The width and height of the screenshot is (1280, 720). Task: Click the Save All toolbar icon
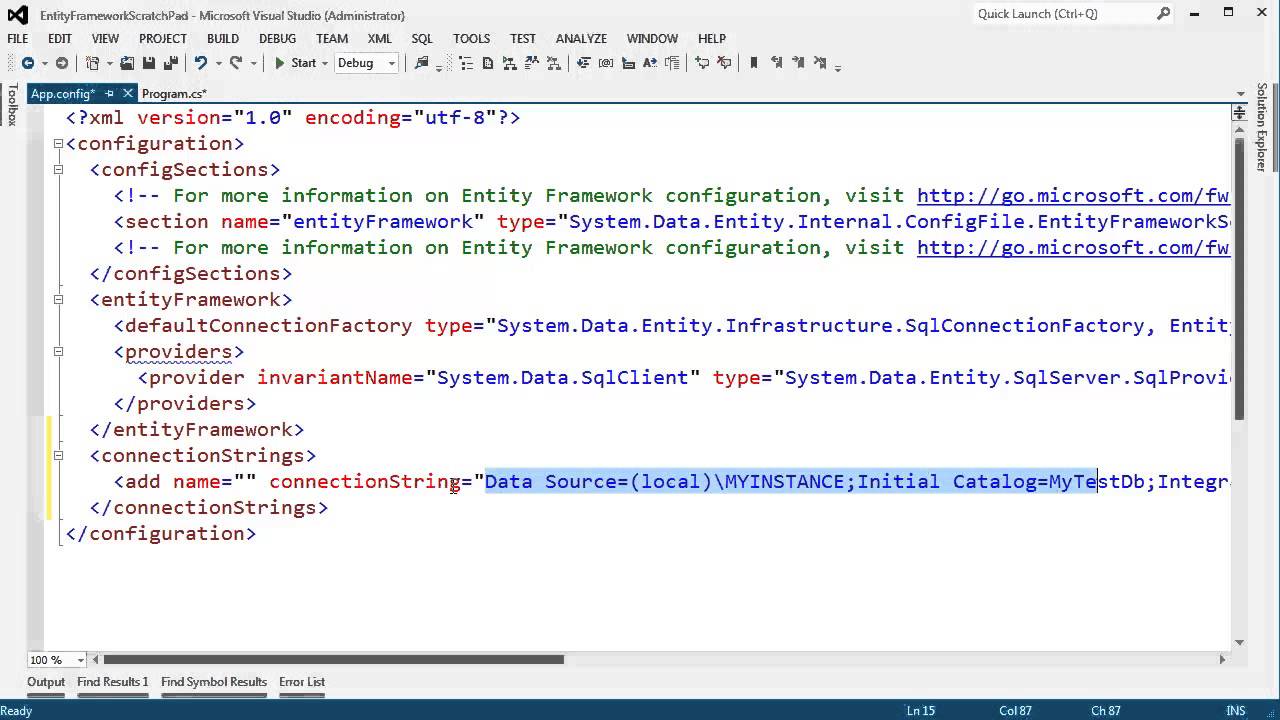[170, 63]
